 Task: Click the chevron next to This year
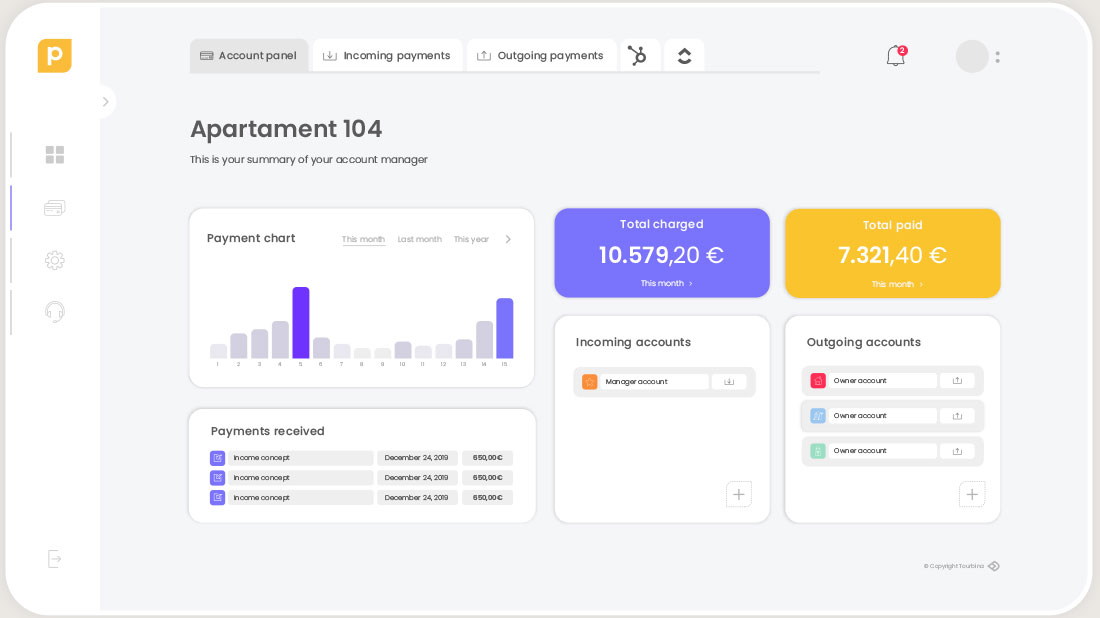[508, 240]
